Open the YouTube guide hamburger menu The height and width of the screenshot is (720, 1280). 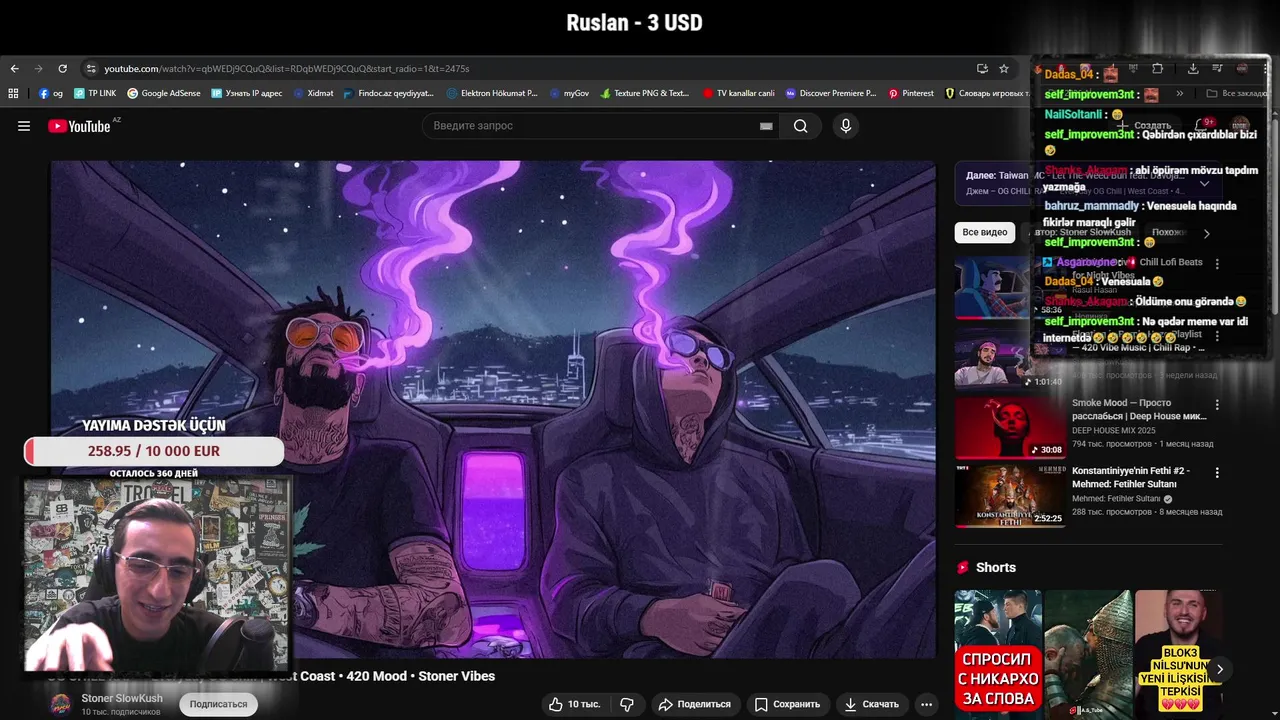coord(24,126)
